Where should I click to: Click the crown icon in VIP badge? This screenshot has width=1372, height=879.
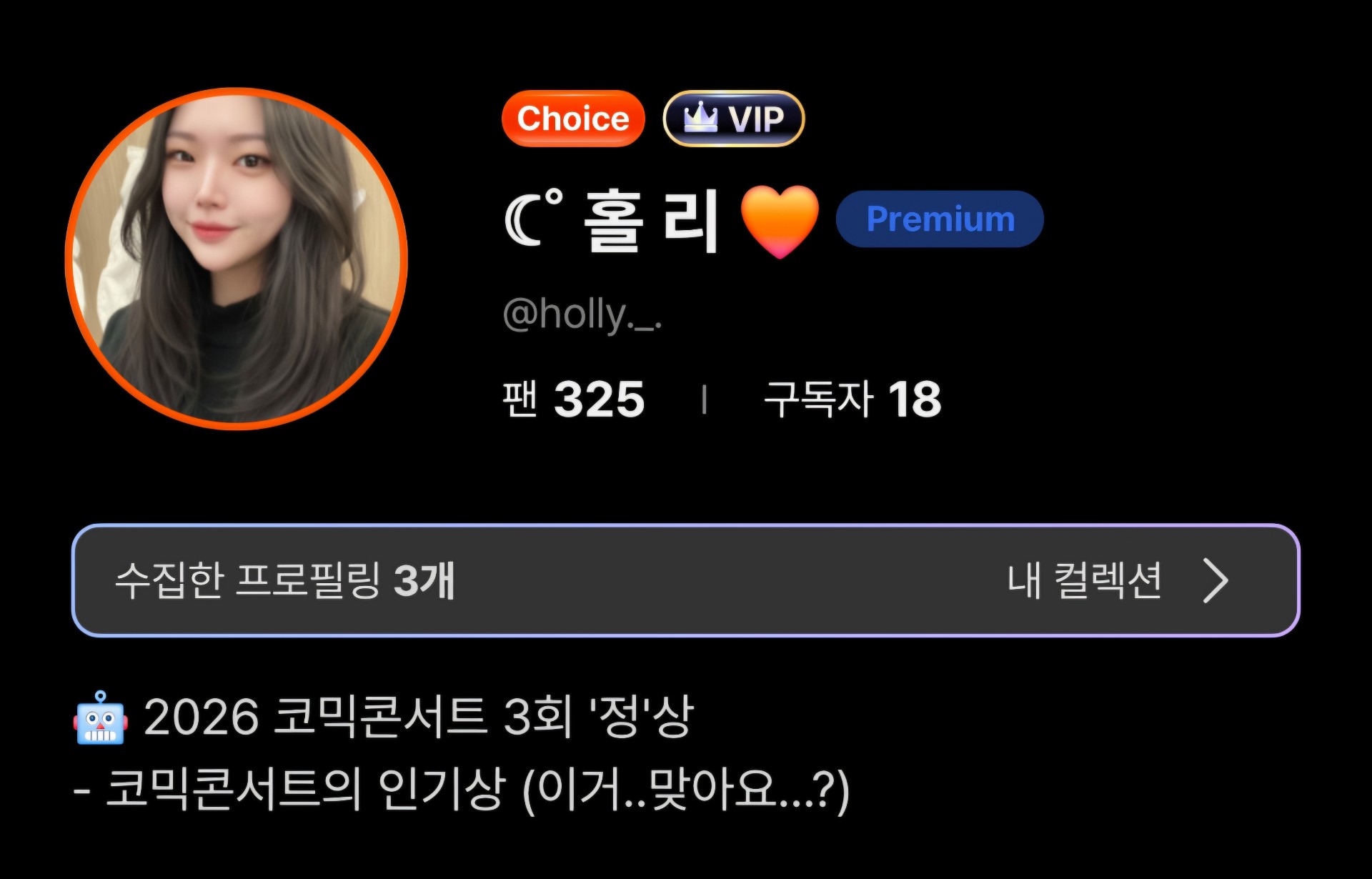[x=700, y=117]
